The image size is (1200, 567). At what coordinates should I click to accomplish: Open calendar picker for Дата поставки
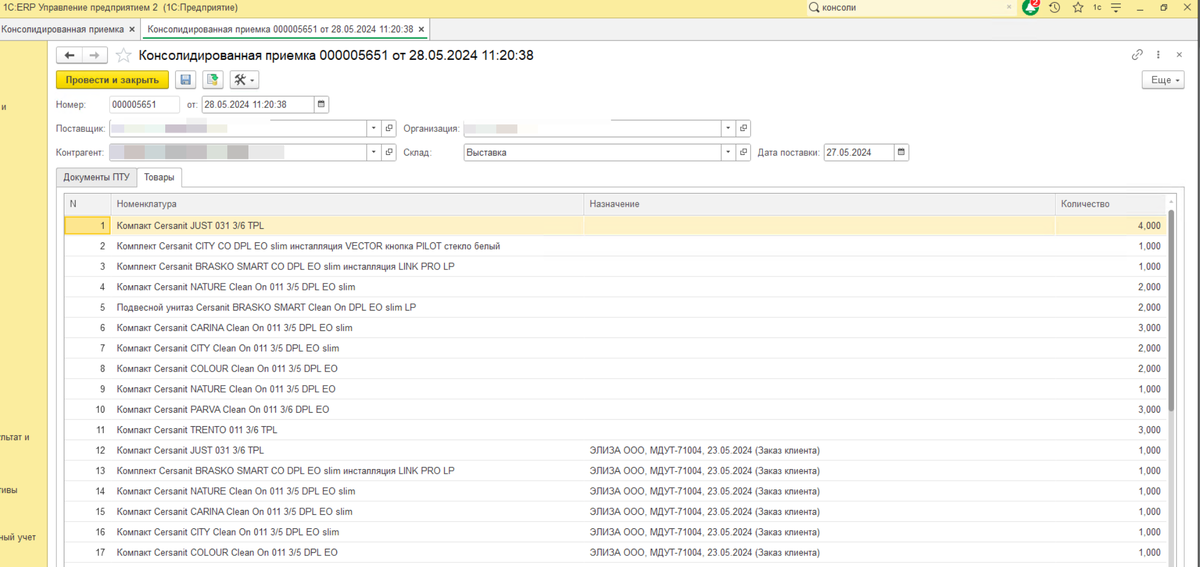[x=901, y=153]
